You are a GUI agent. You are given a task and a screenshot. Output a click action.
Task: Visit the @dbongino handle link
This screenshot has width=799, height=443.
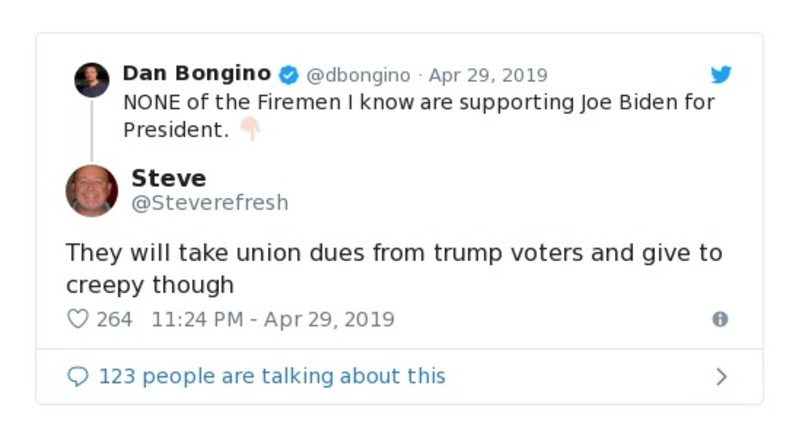pyautogui.click(x=358, y=75)
